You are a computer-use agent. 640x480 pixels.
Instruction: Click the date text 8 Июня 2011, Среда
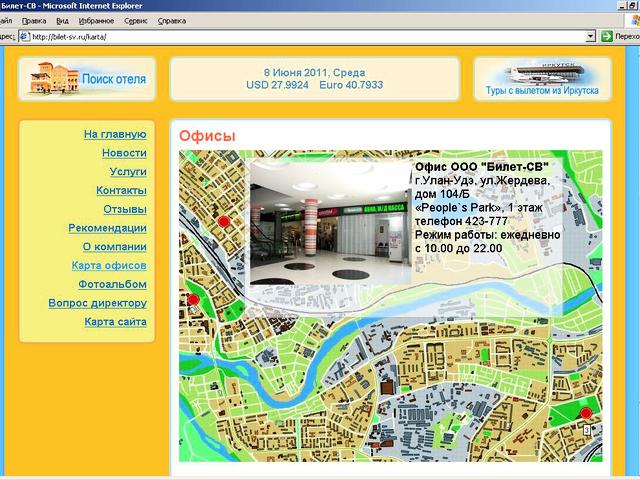point(315,73)
